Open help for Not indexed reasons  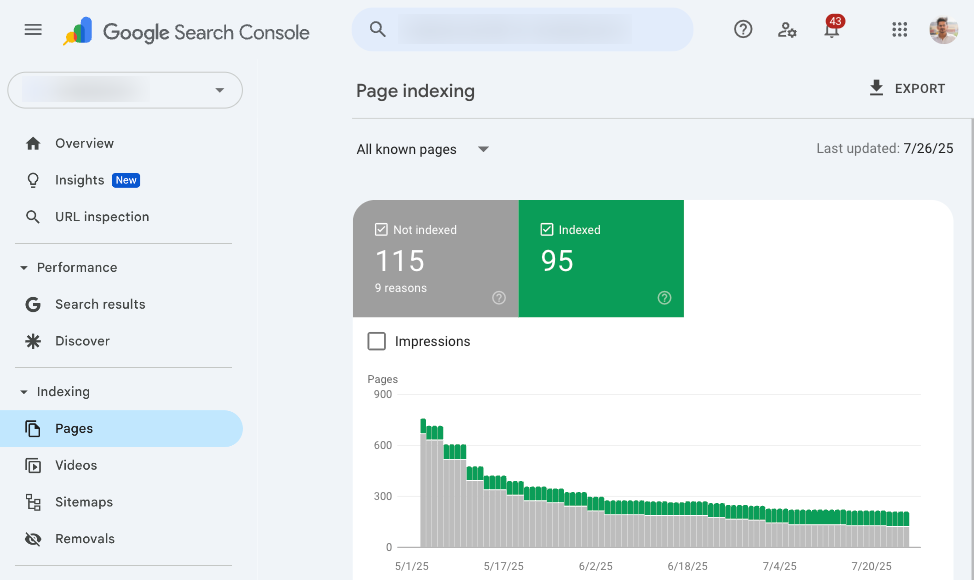click(498, 297)
